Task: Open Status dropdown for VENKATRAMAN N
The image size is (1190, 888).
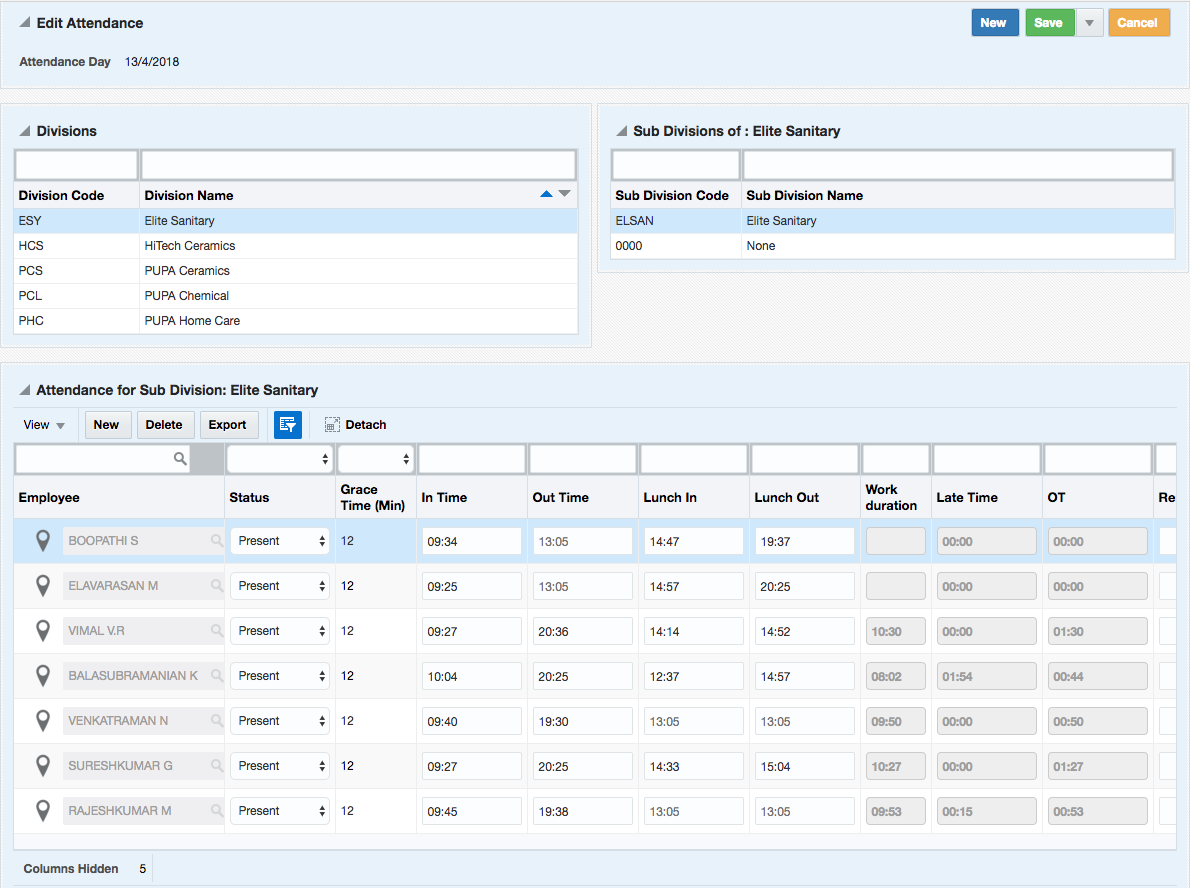Action: (279, 721)
